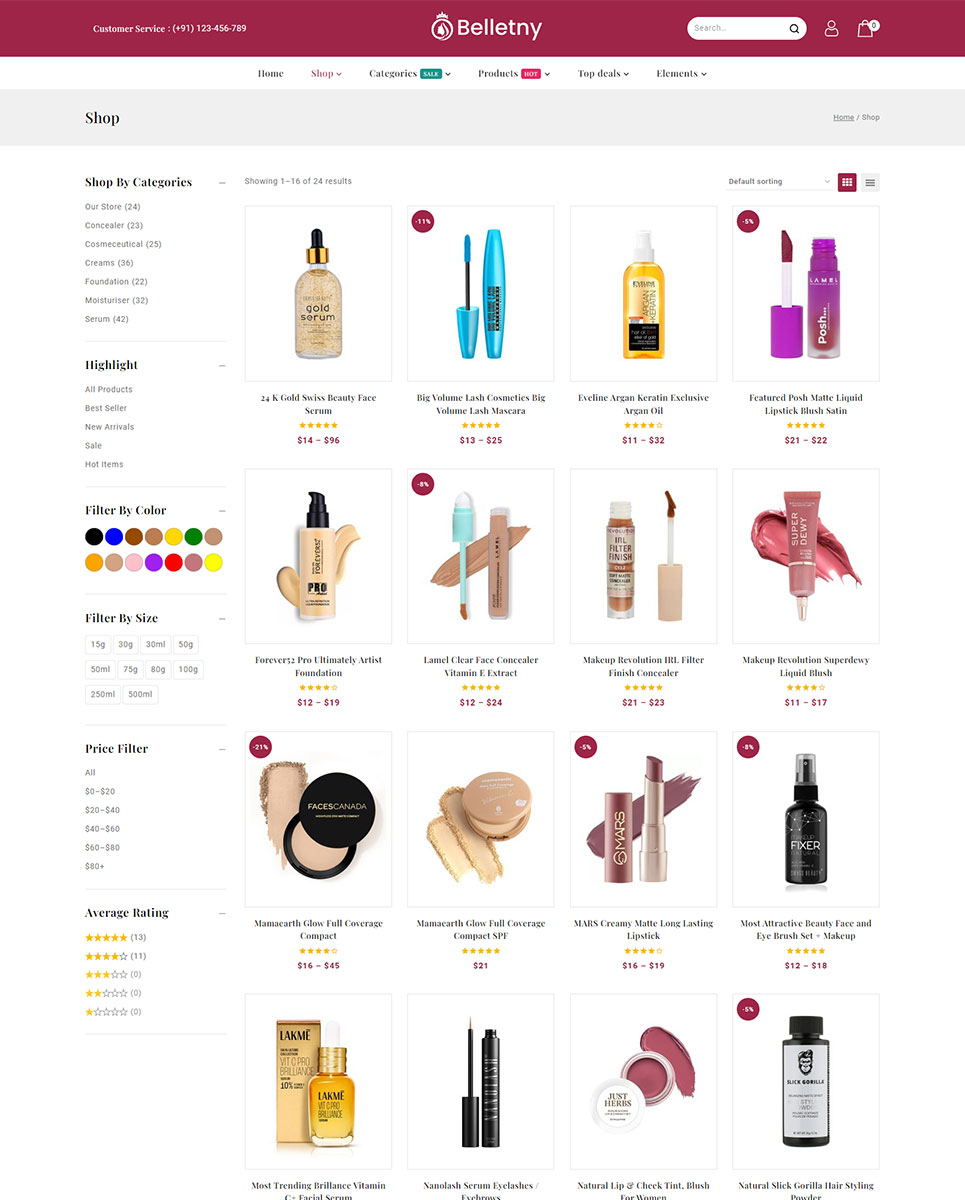Filter by four-star average rating

[x=116, y=956]
